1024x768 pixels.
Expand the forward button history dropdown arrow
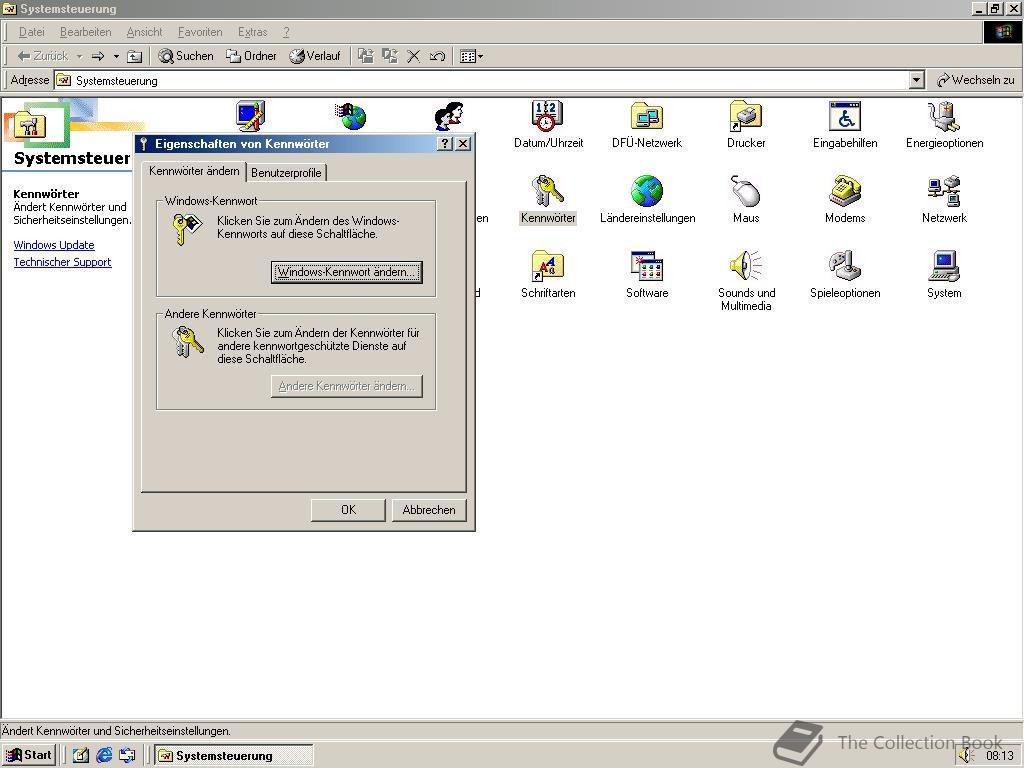point(116,56)
